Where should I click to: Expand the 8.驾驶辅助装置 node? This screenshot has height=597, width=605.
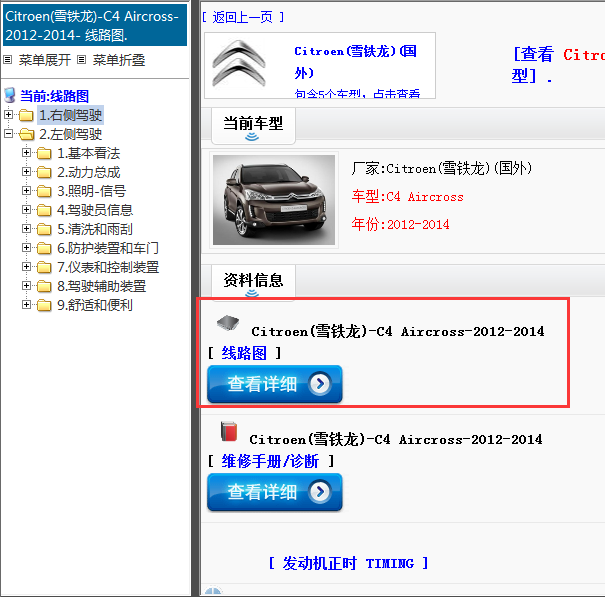[x=26, y=285]
